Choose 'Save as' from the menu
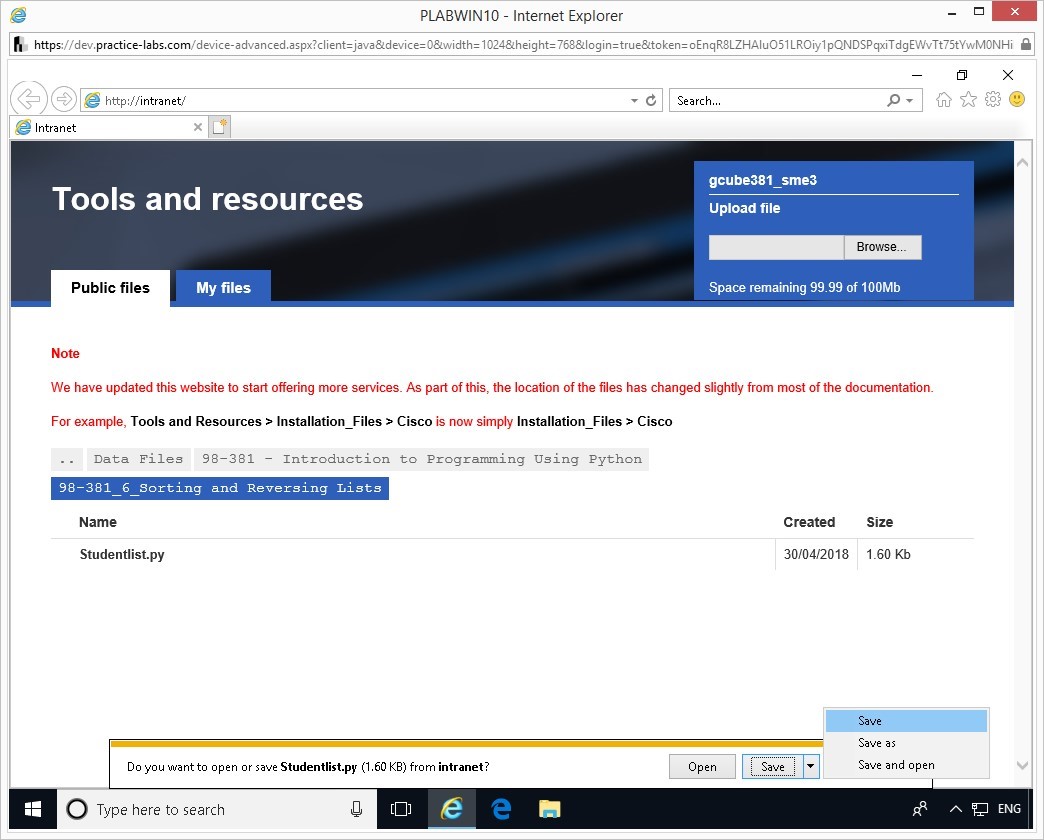 coord(876,743)
